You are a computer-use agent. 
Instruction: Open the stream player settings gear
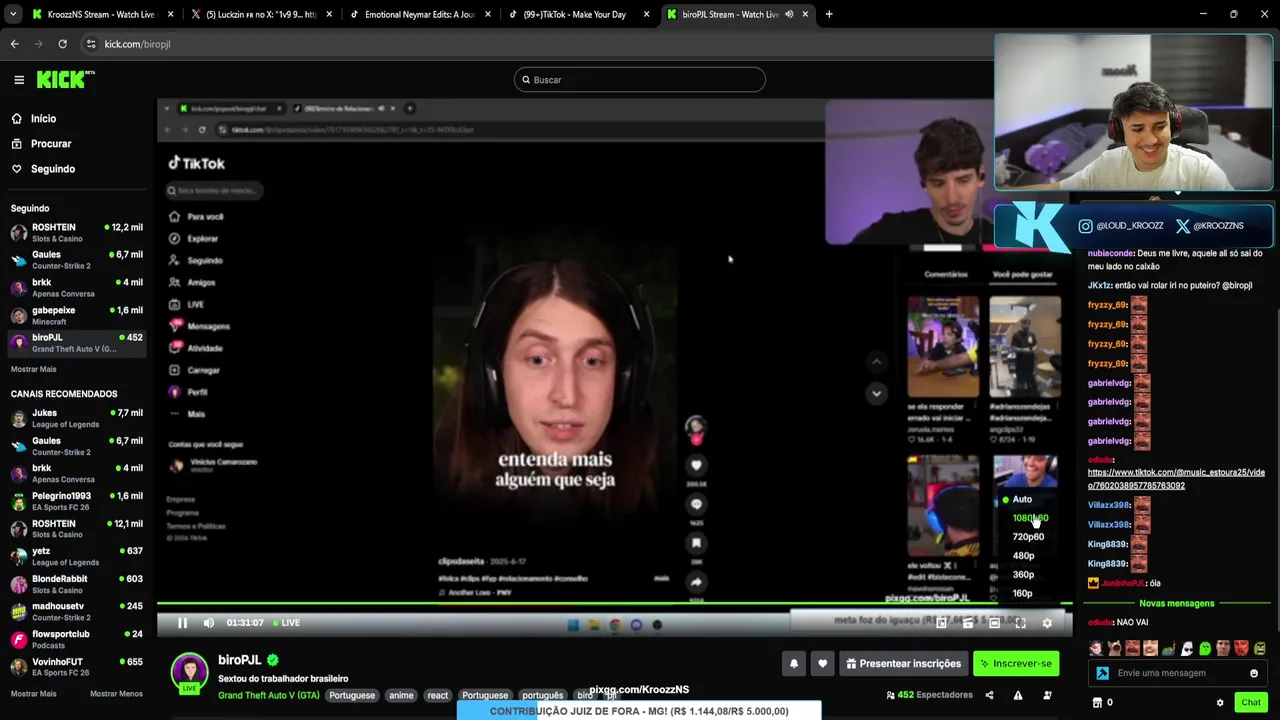click(1047, 623)
